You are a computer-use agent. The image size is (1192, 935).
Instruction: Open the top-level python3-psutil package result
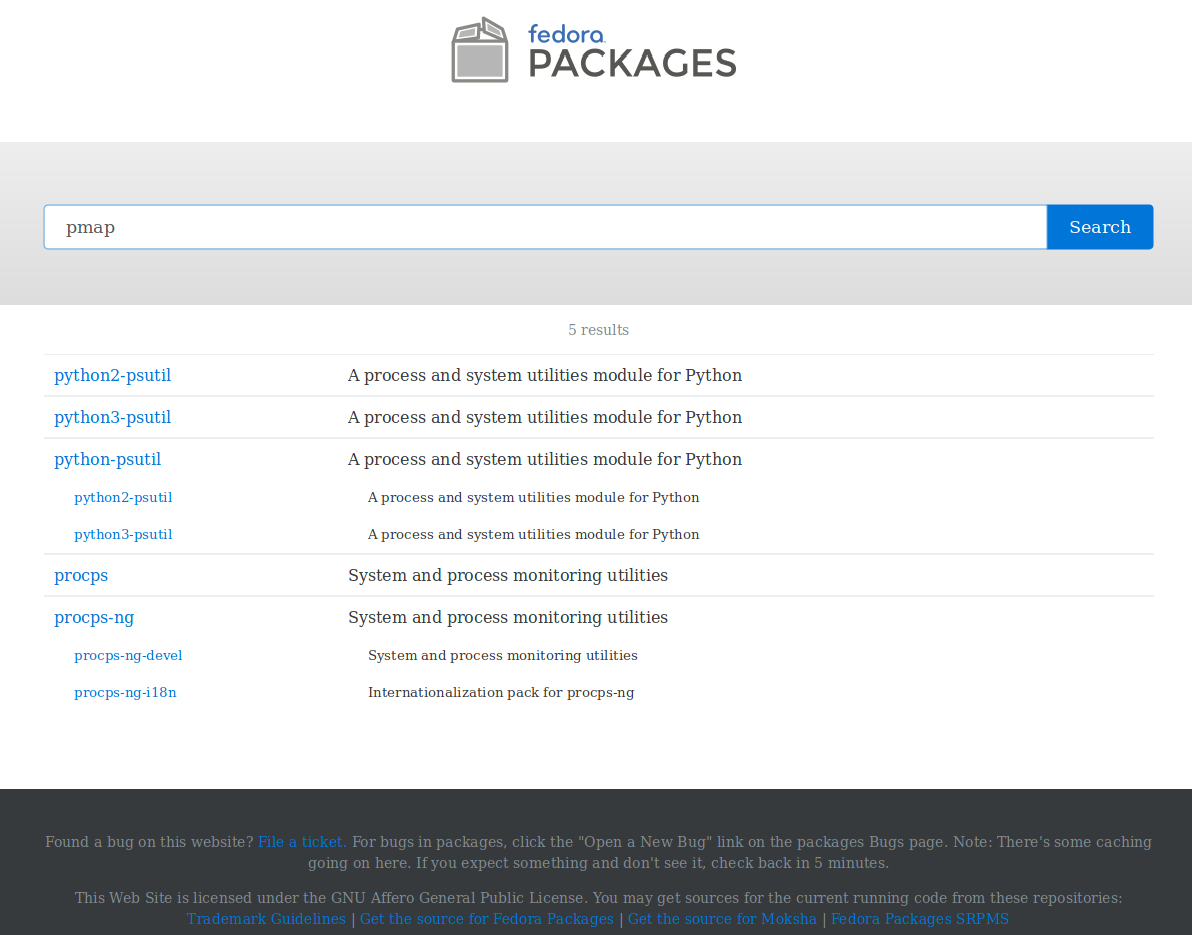(x=113, y=417)
